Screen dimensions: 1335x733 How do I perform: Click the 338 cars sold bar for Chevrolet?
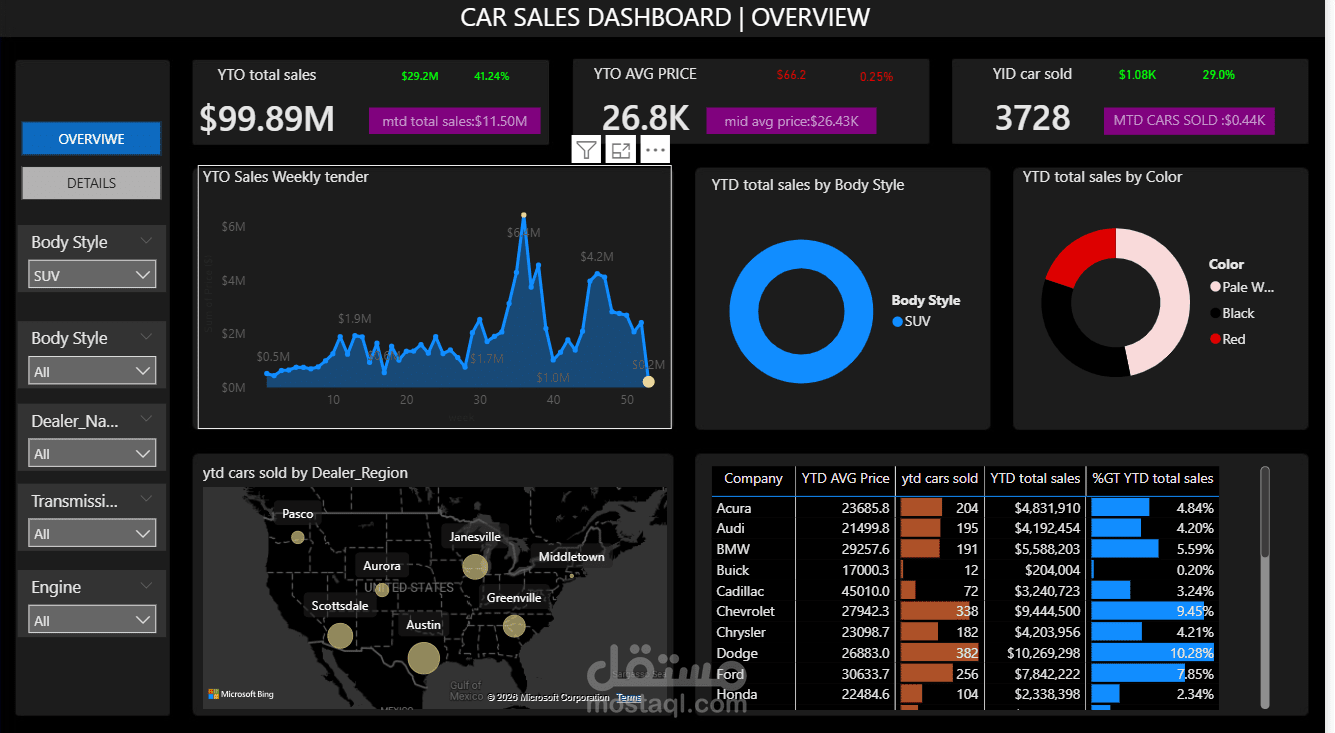[x=935, y=611]
